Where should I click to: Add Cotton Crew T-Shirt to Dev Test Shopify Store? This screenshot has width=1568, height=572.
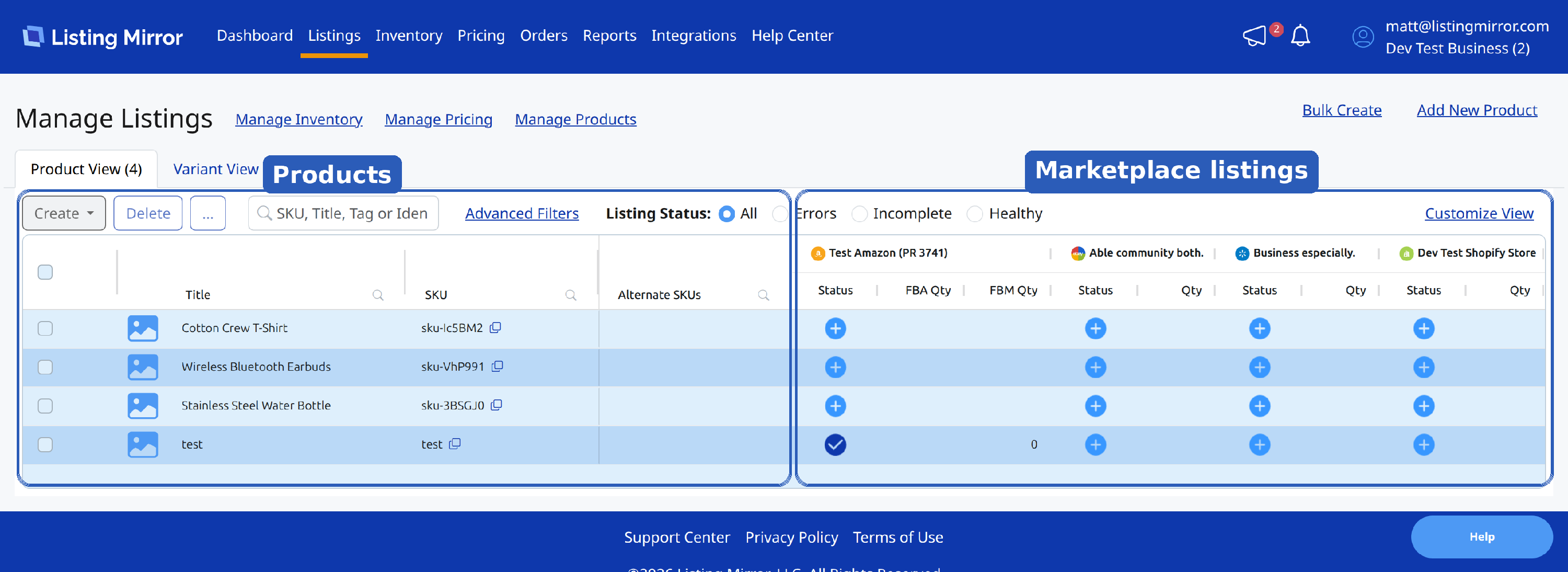pyautogui.click(x=1424, y=328)
